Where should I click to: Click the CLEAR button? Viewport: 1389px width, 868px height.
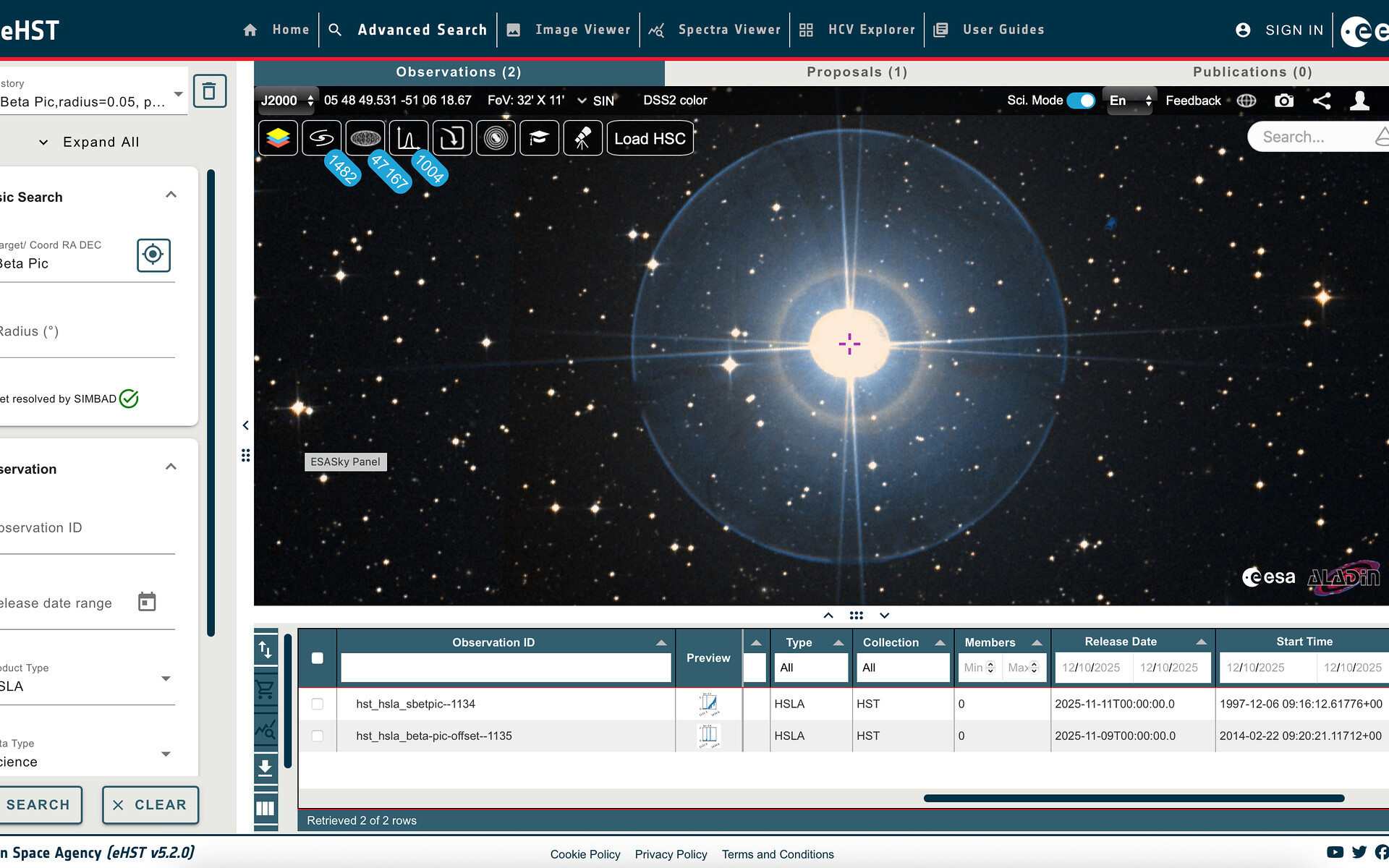click(150, 804)
